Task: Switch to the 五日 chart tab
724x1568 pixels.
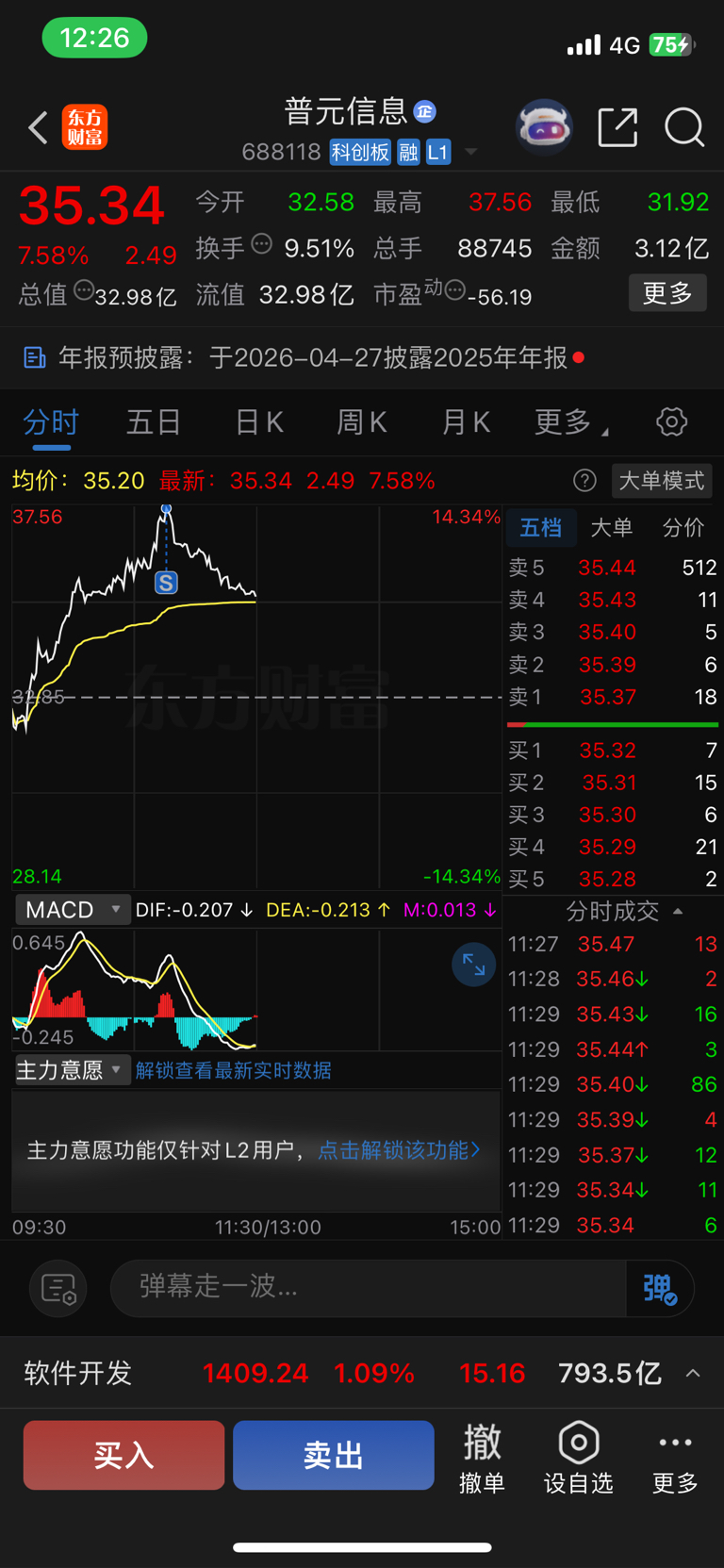Action: pos(154,422)
